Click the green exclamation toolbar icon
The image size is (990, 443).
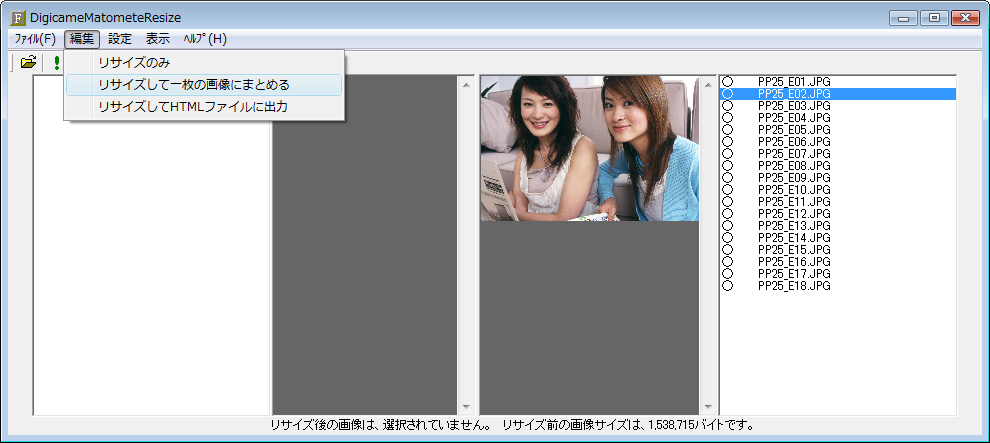click(57, 62)
